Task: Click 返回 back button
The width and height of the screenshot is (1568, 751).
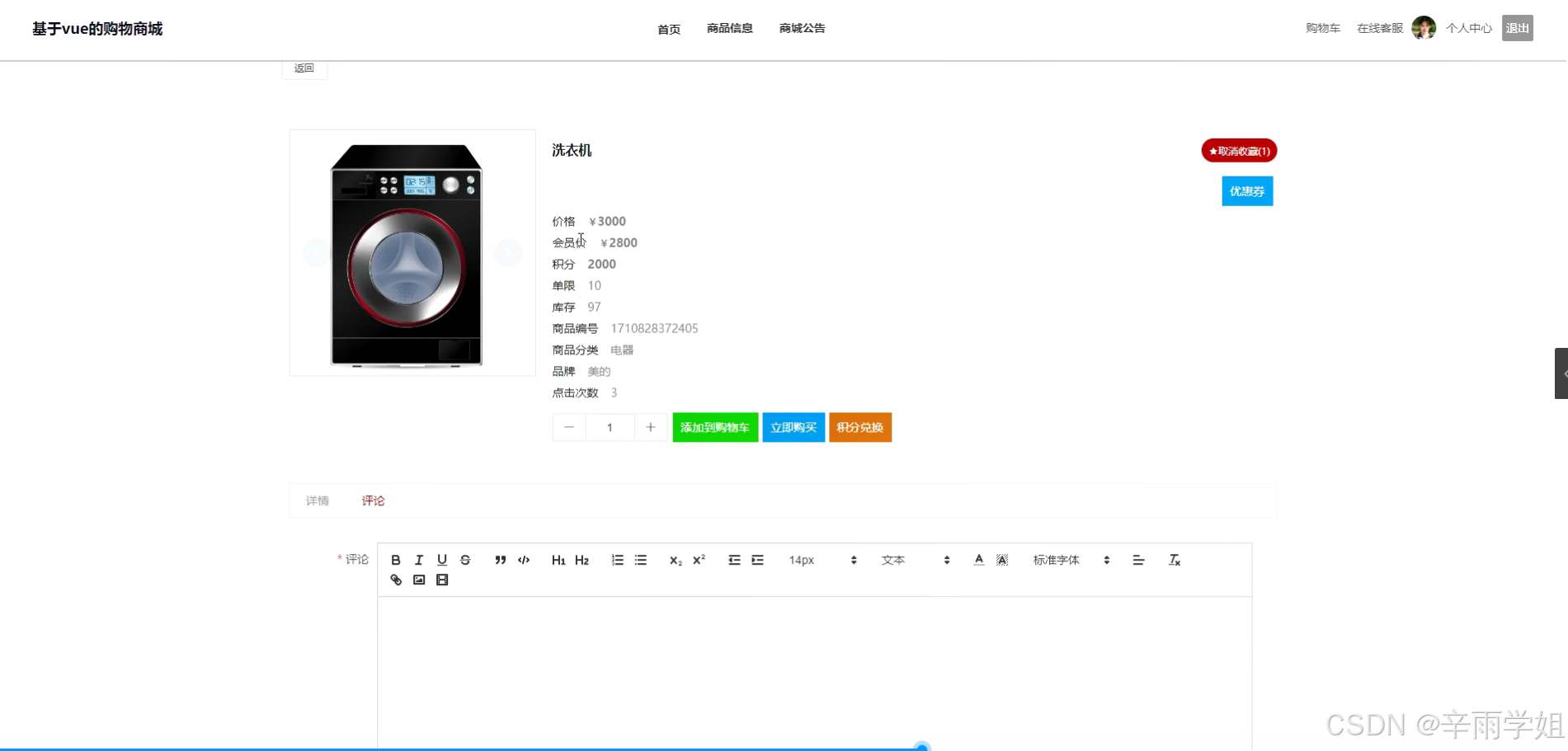Action: click(304, 69)
